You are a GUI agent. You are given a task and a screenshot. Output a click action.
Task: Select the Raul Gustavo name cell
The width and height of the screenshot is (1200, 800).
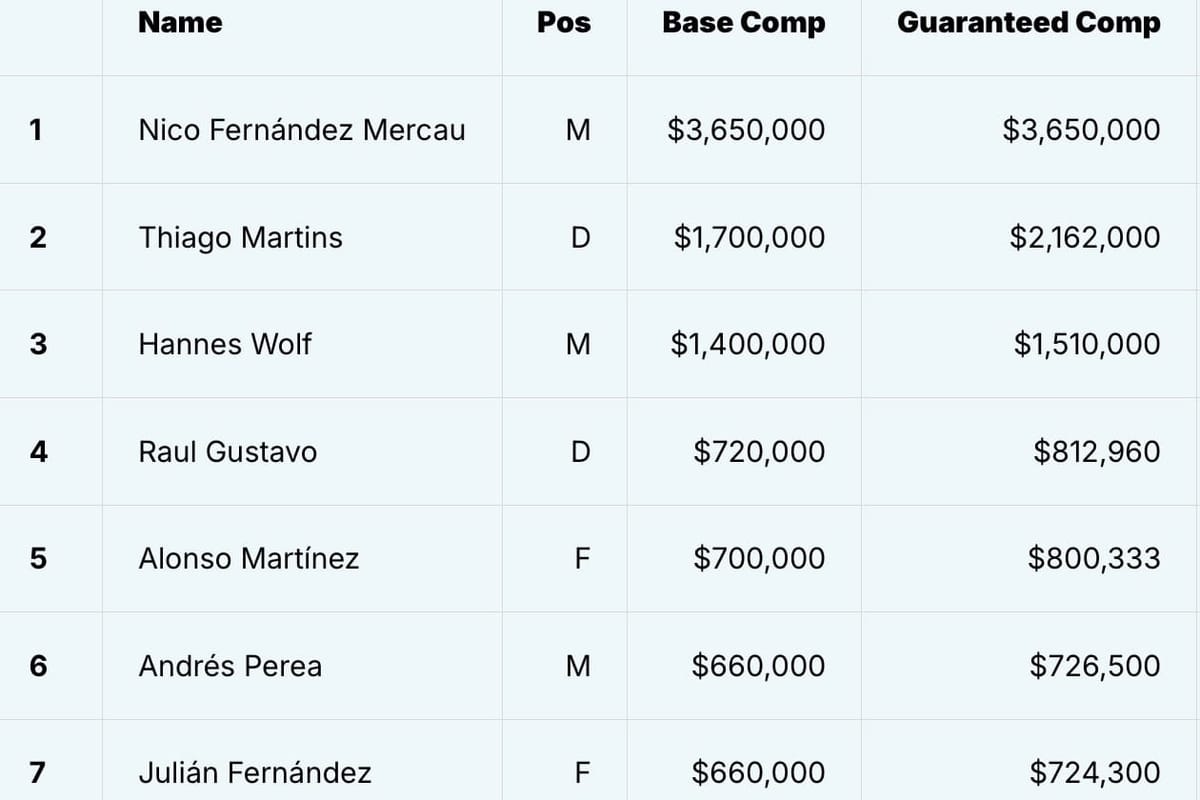pos(227,452)
